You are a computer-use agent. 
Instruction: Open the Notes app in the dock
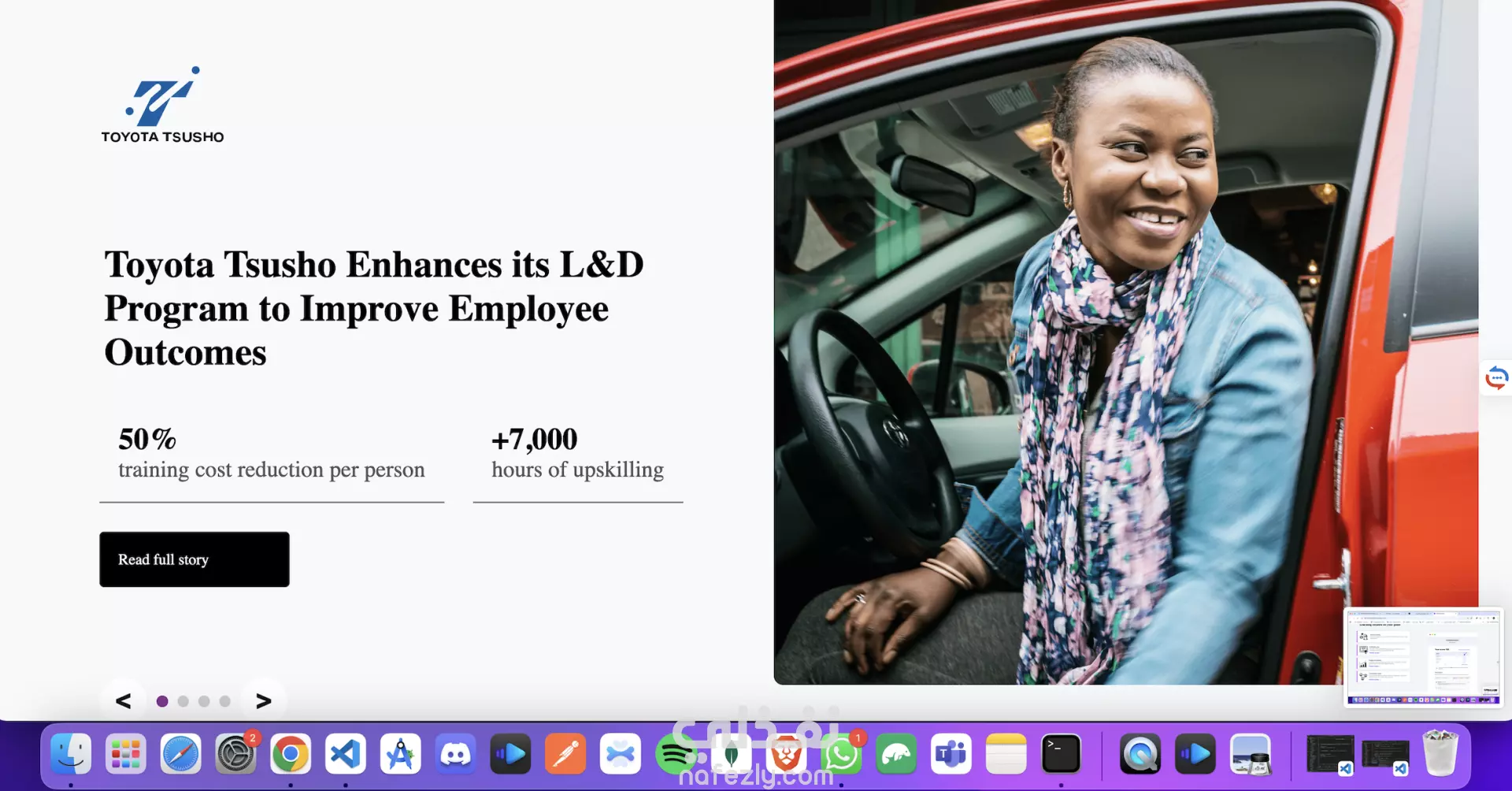pyautogui.click(x=1006, y=755)
